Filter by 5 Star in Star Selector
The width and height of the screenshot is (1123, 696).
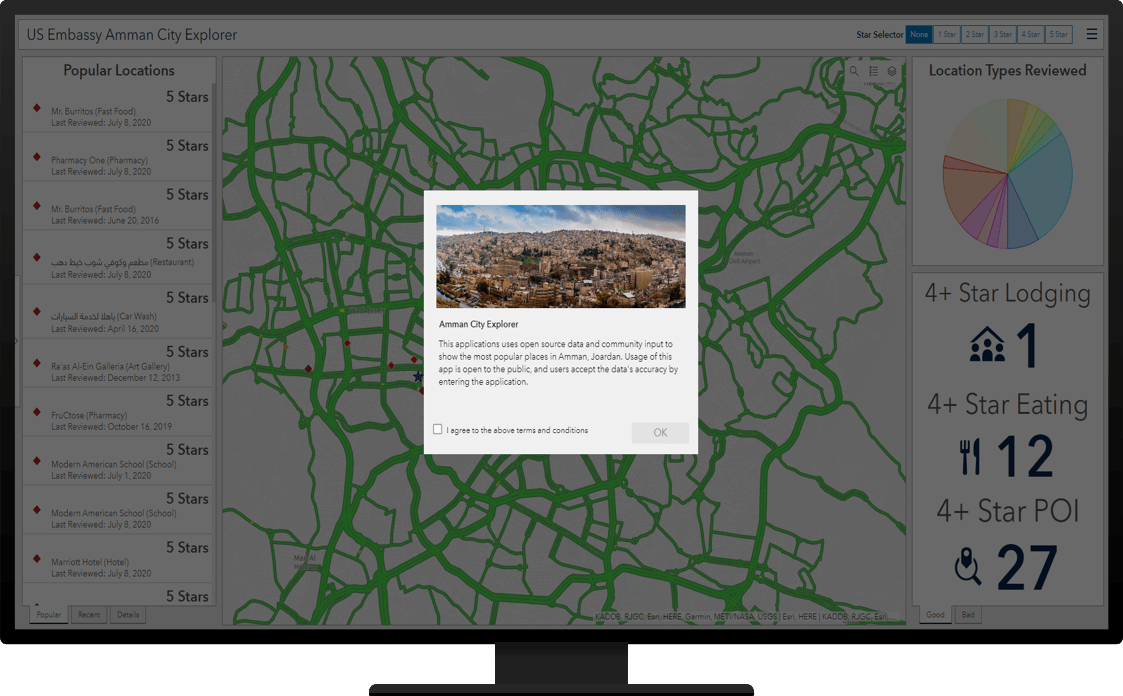click(1059, 34)
